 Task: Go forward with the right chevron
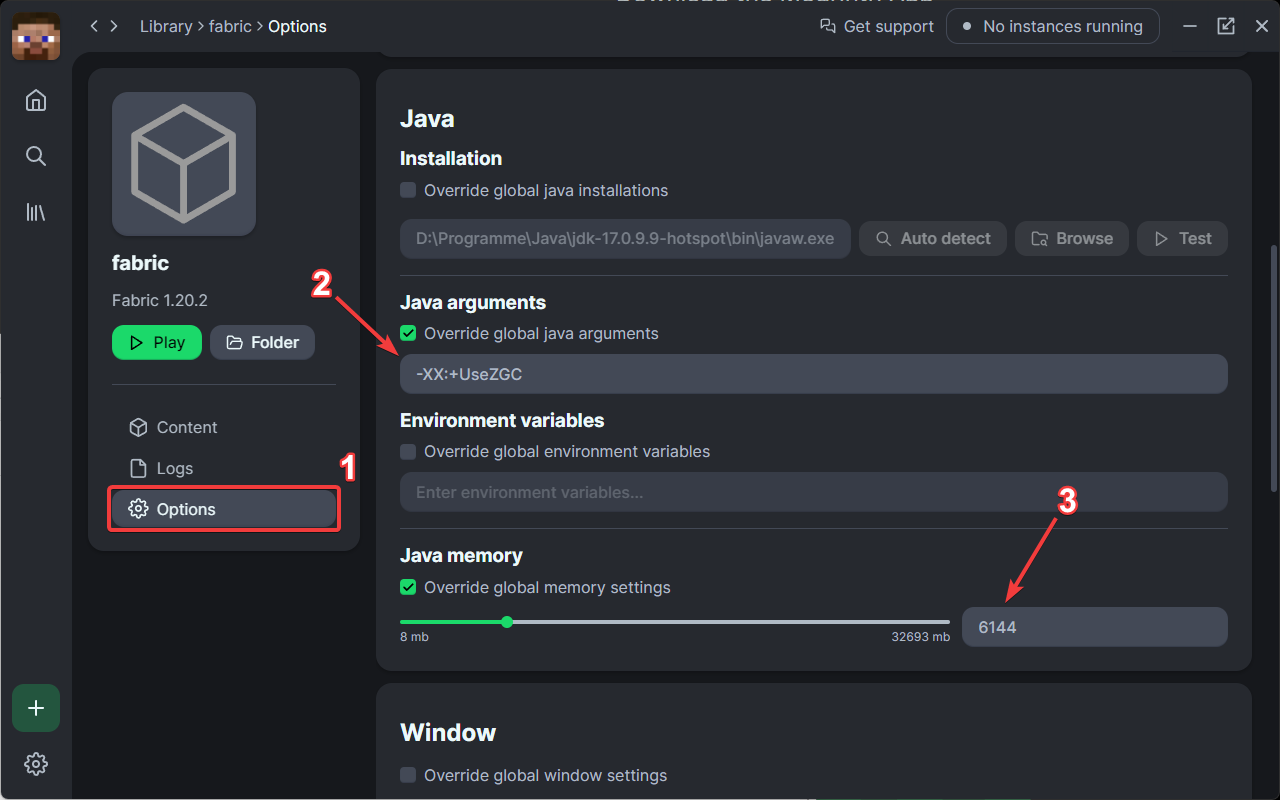coord(114,26)
